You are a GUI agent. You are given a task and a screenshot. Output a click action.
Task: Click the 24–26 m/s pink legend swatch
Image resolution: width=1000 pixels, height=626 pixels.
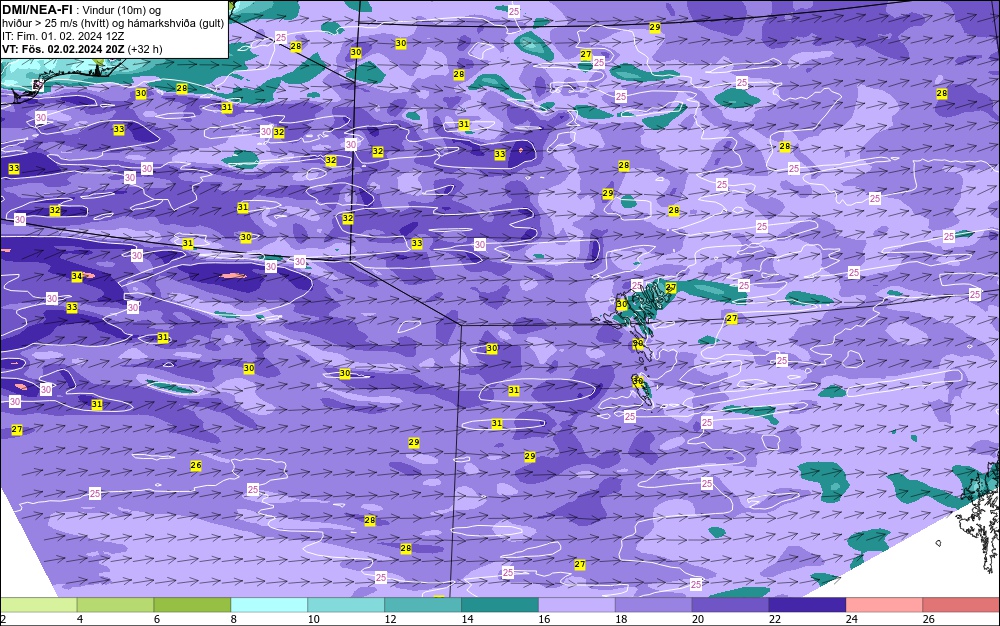tap(884, 605)
